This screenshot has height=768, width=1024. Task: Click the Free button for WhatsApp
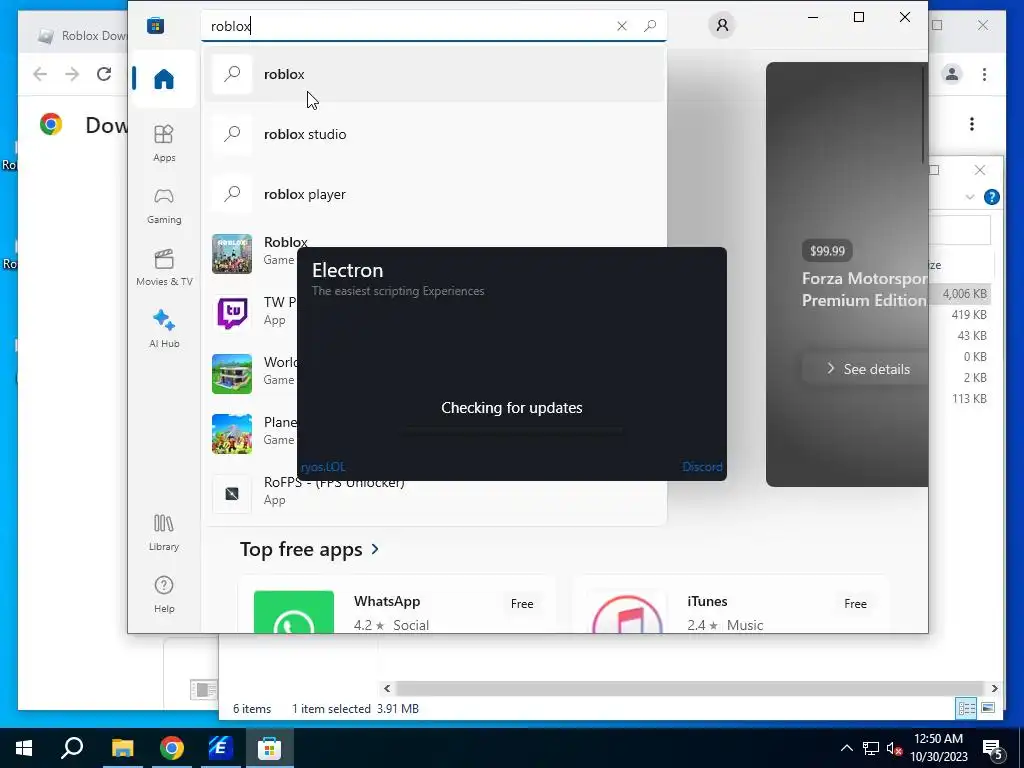tap(522, 604)
